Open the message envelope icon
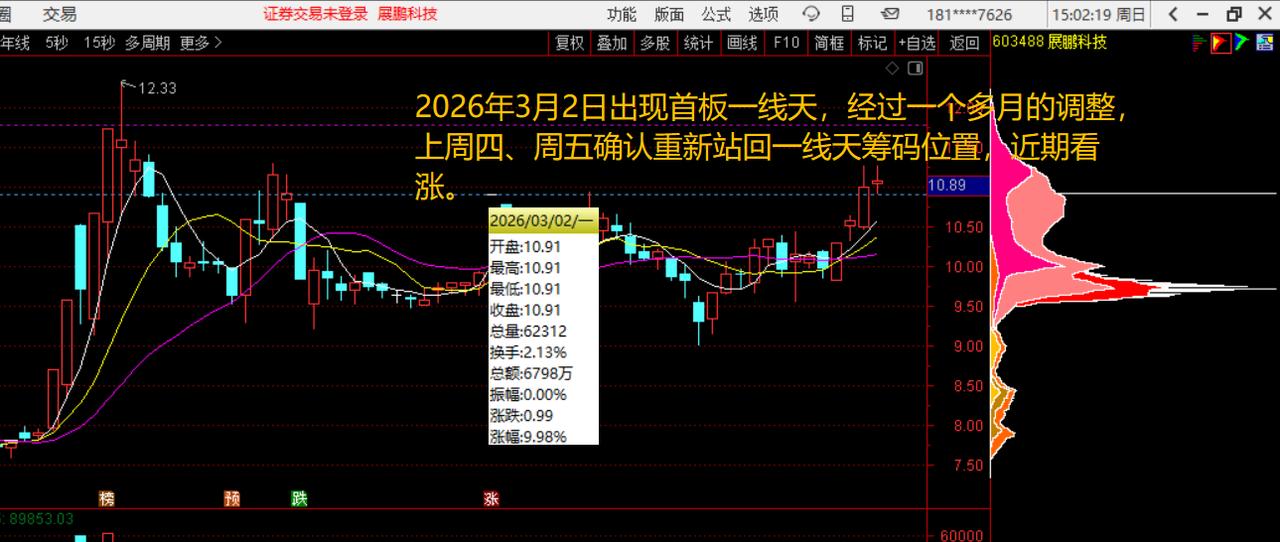 click(x=890, y=14)
